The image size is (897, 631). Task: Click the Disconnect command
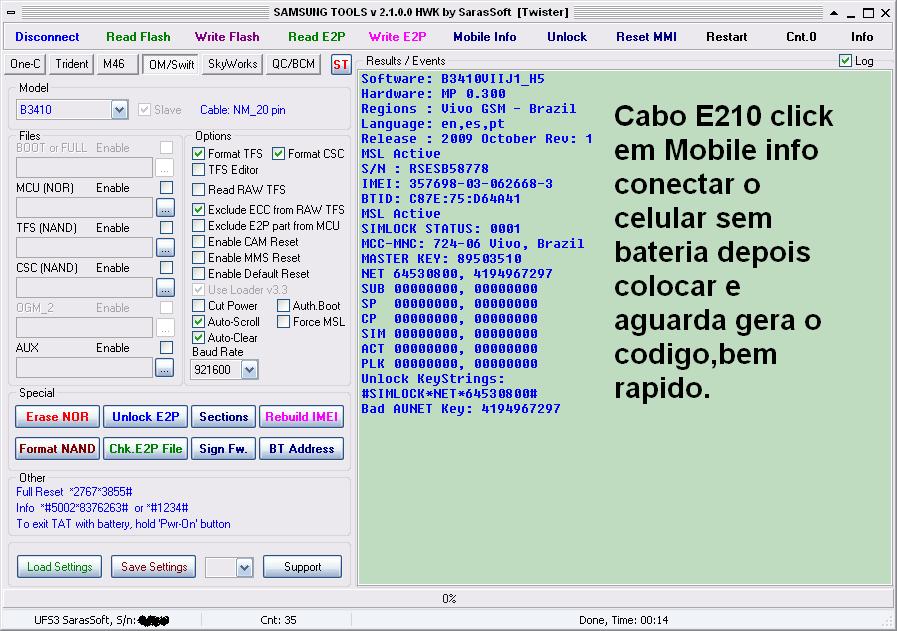tap(47, 37)
